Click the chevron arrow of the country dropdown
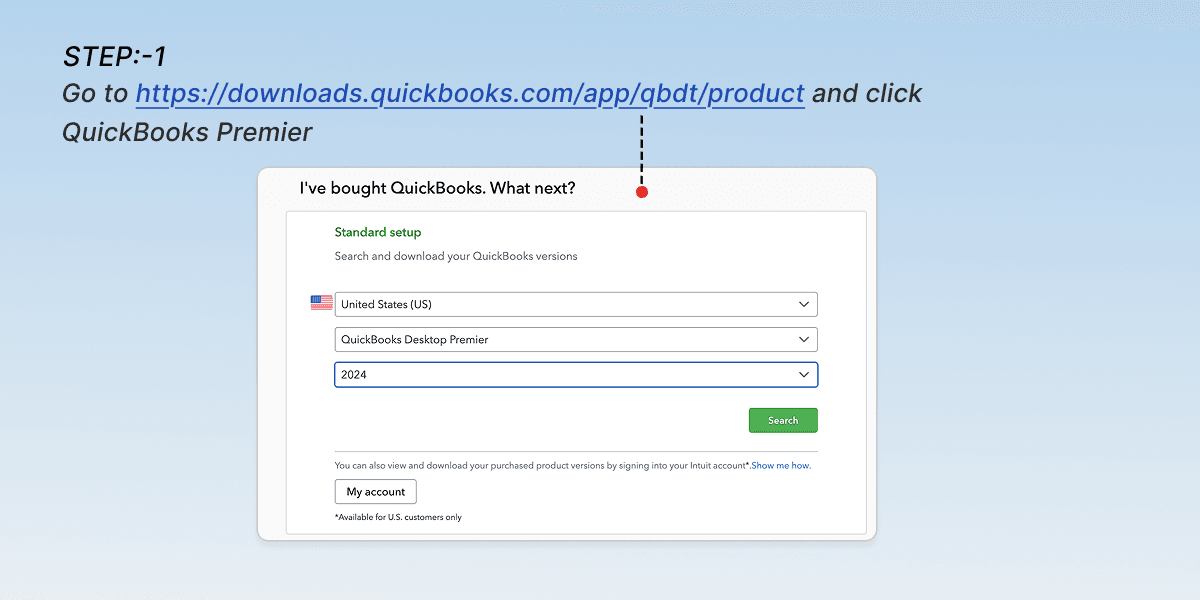Viewport: 1200px width, 600px height. coord(804,304)
